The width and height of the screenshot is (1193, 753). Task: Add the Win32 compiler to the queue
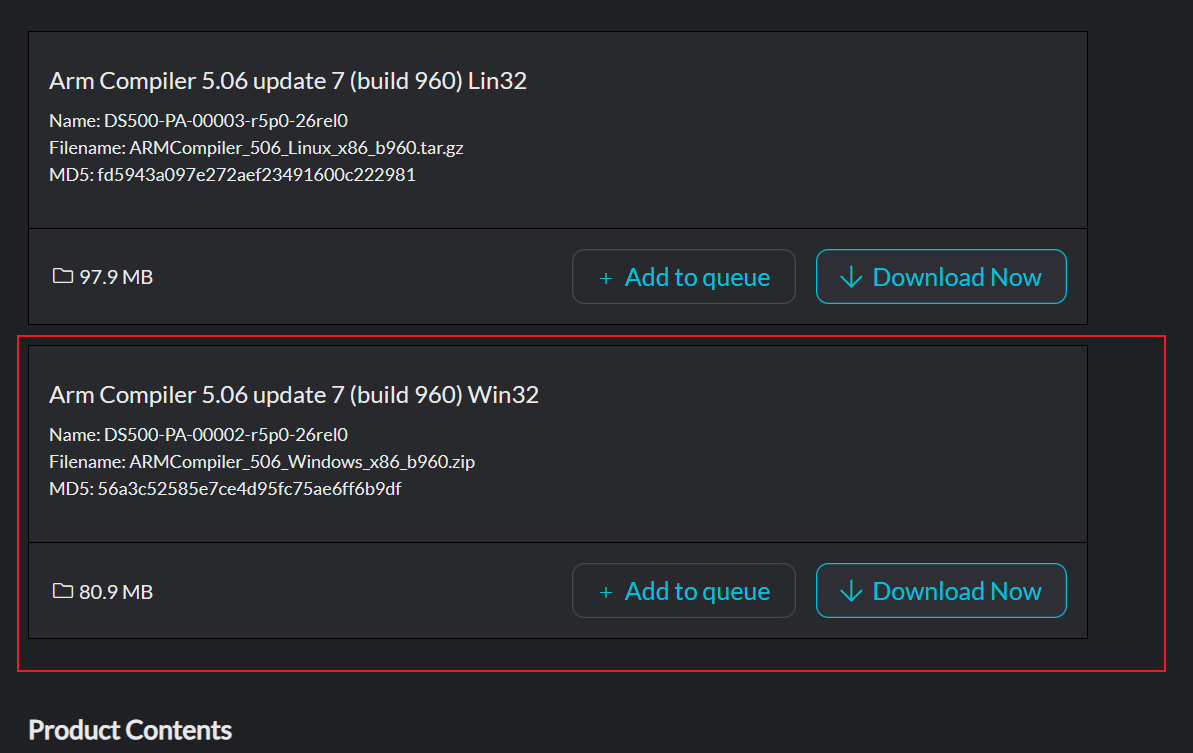pos(684,592)
